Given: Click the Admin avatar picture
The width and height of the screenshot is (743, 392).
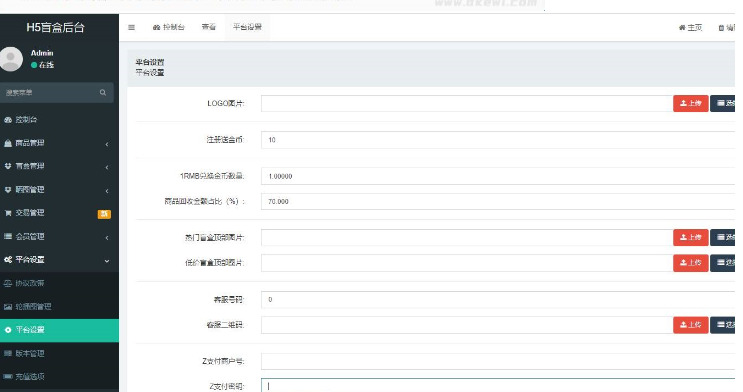Looking at the screenshot, I should tap(11, 59).
